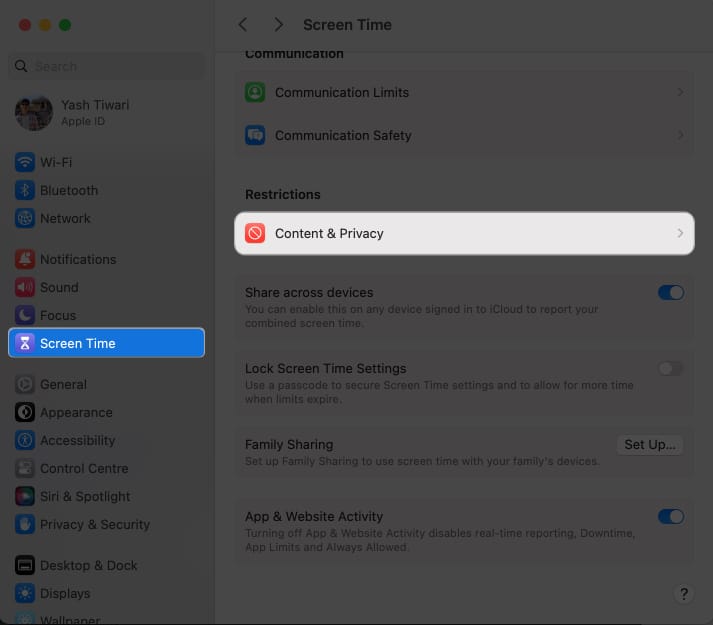
Task: Select Network in the sidebar
Action: click(x=106, y=218)
